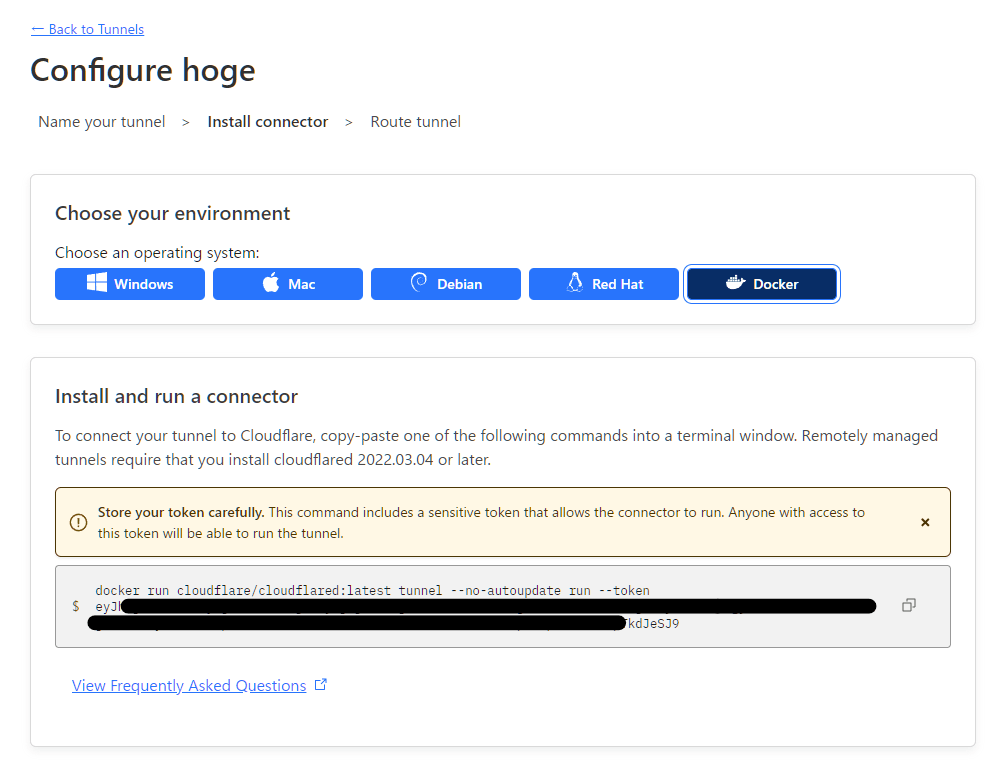This screenshot has width=1005, height=770.
Task: Jump to Route tunnel step
Action: (415, 122)
